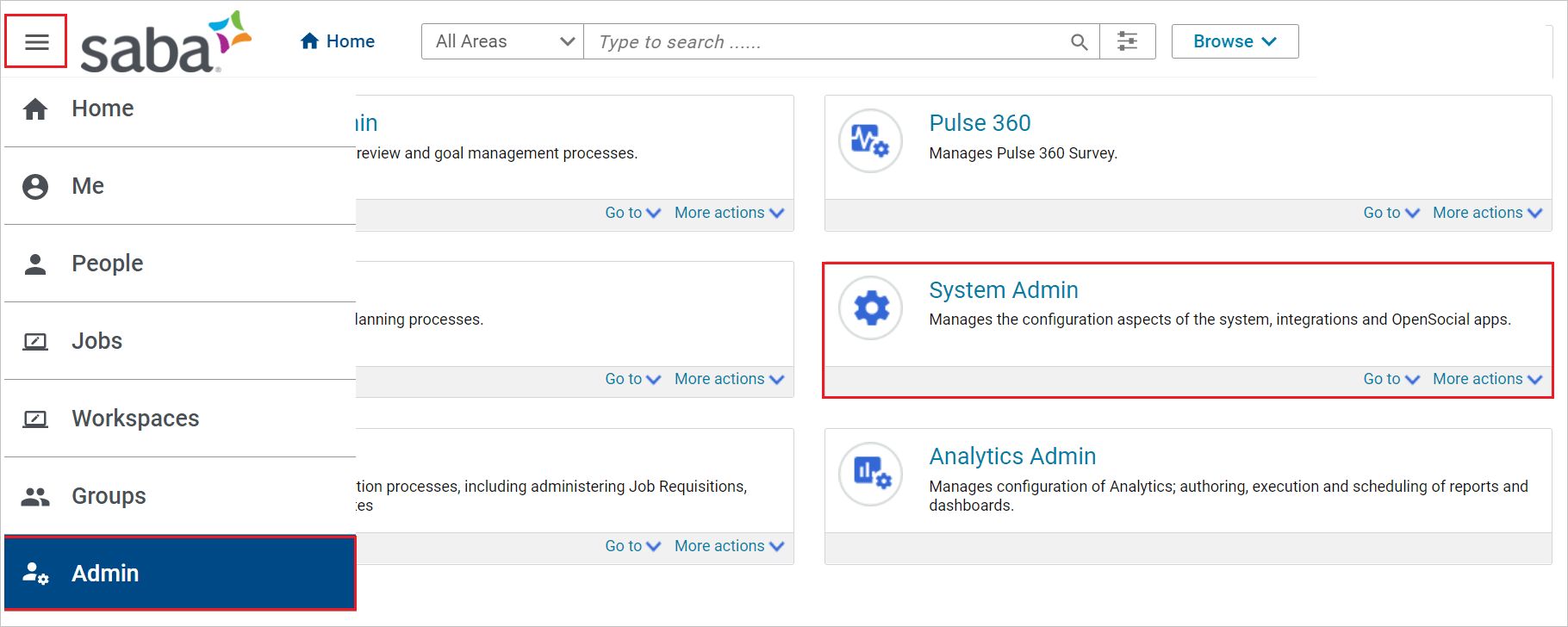Click the house icon beside top Home link

[309, 40]
